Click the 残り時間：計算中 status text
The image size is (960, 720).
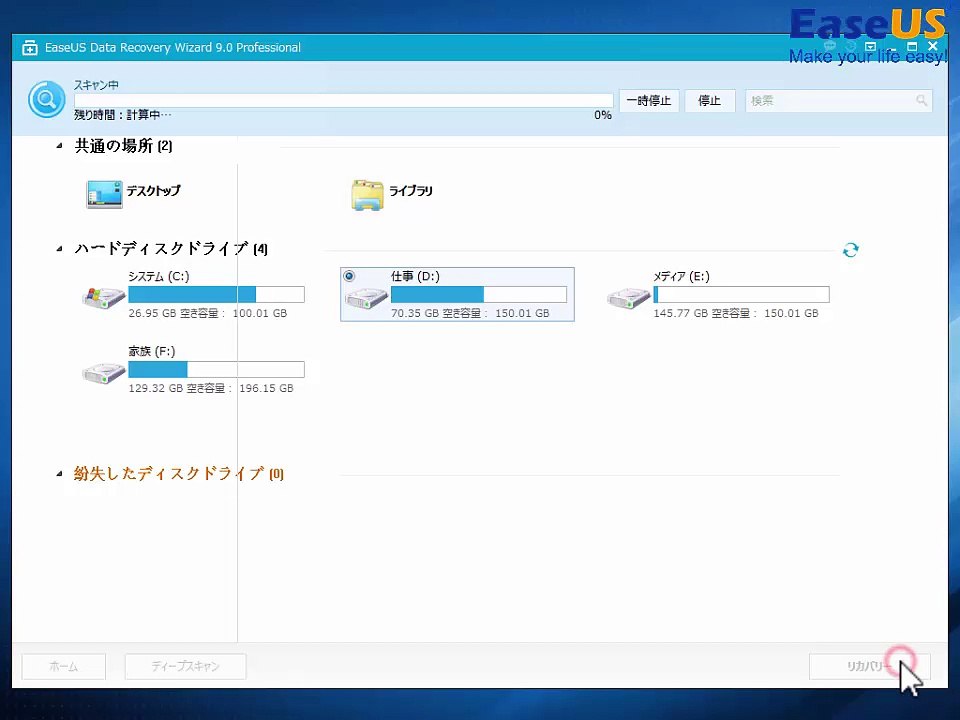point(122,114)
